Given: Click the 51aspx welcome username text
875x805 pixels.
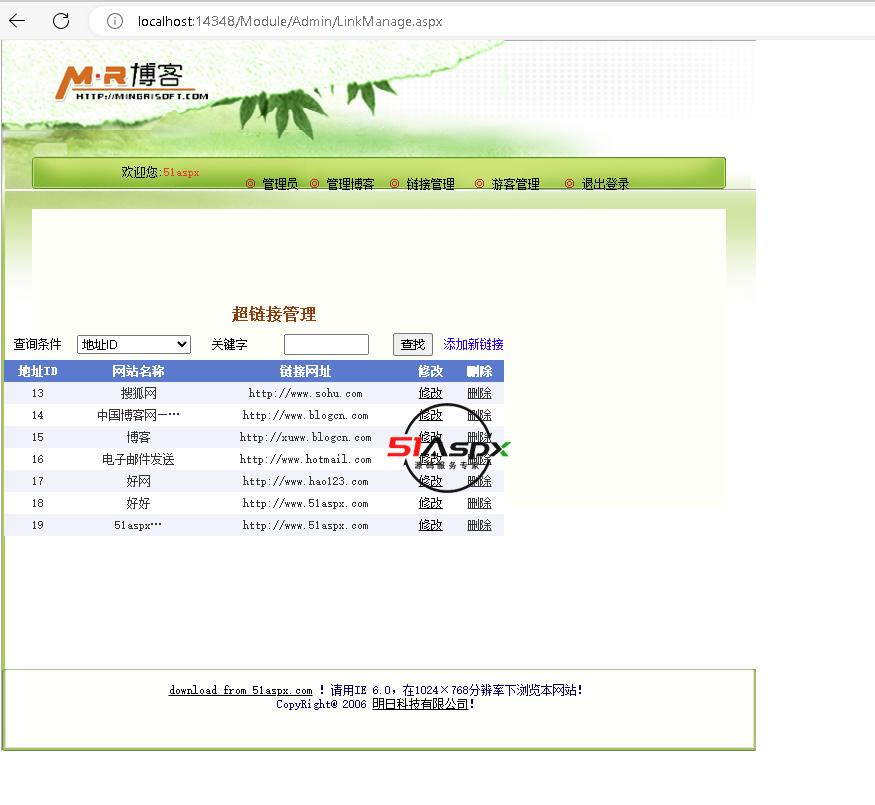Looking at the screenshot, I should click(x=181, y=172).
